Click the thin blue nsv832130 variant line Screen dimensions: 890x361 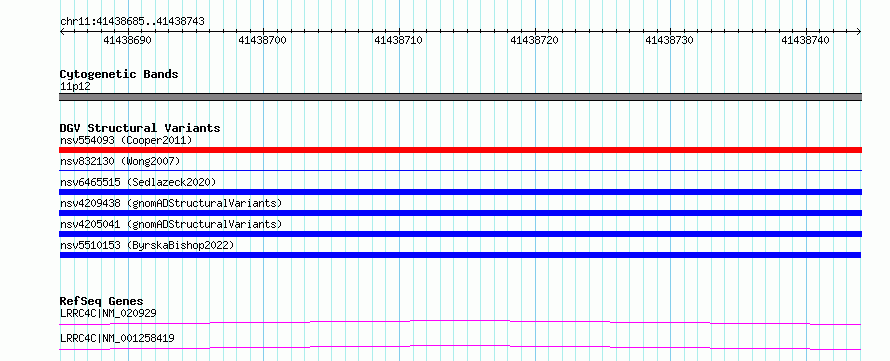click(460, 170)
